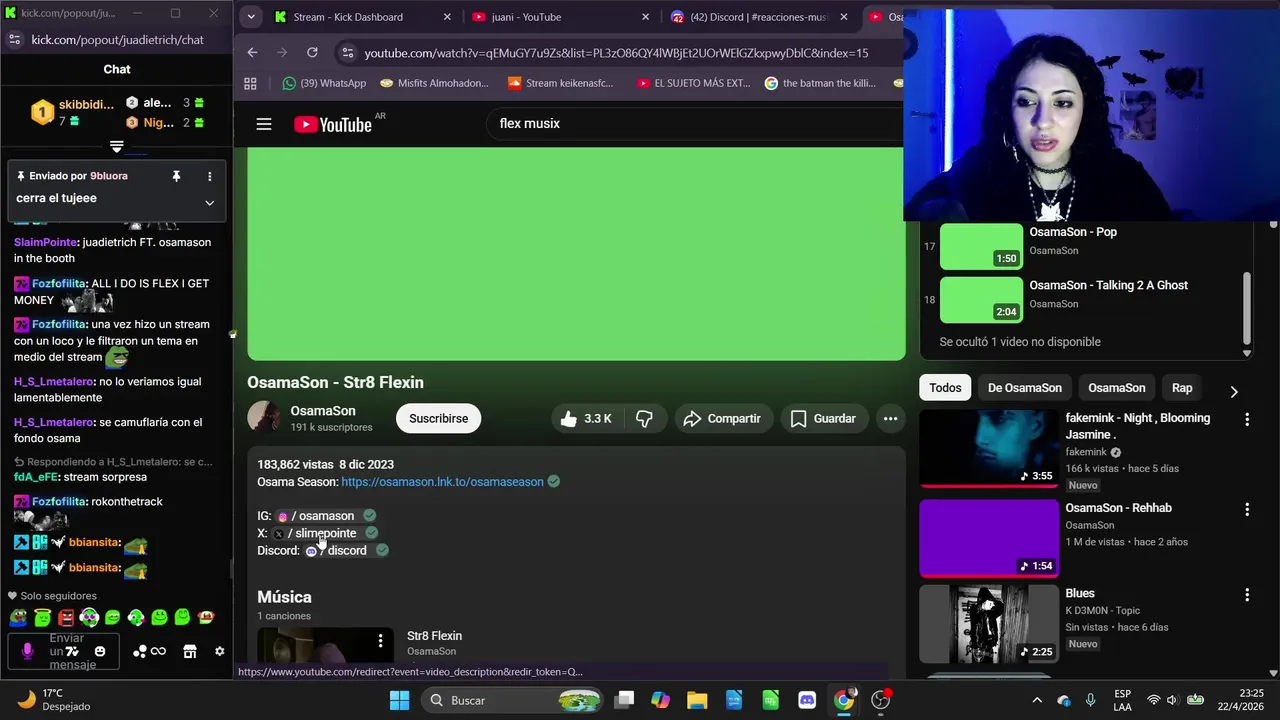The image size is (1280, 720).
Task: Switch to Stream - Kick Dashboard tab
Action: tap(365, 17)
